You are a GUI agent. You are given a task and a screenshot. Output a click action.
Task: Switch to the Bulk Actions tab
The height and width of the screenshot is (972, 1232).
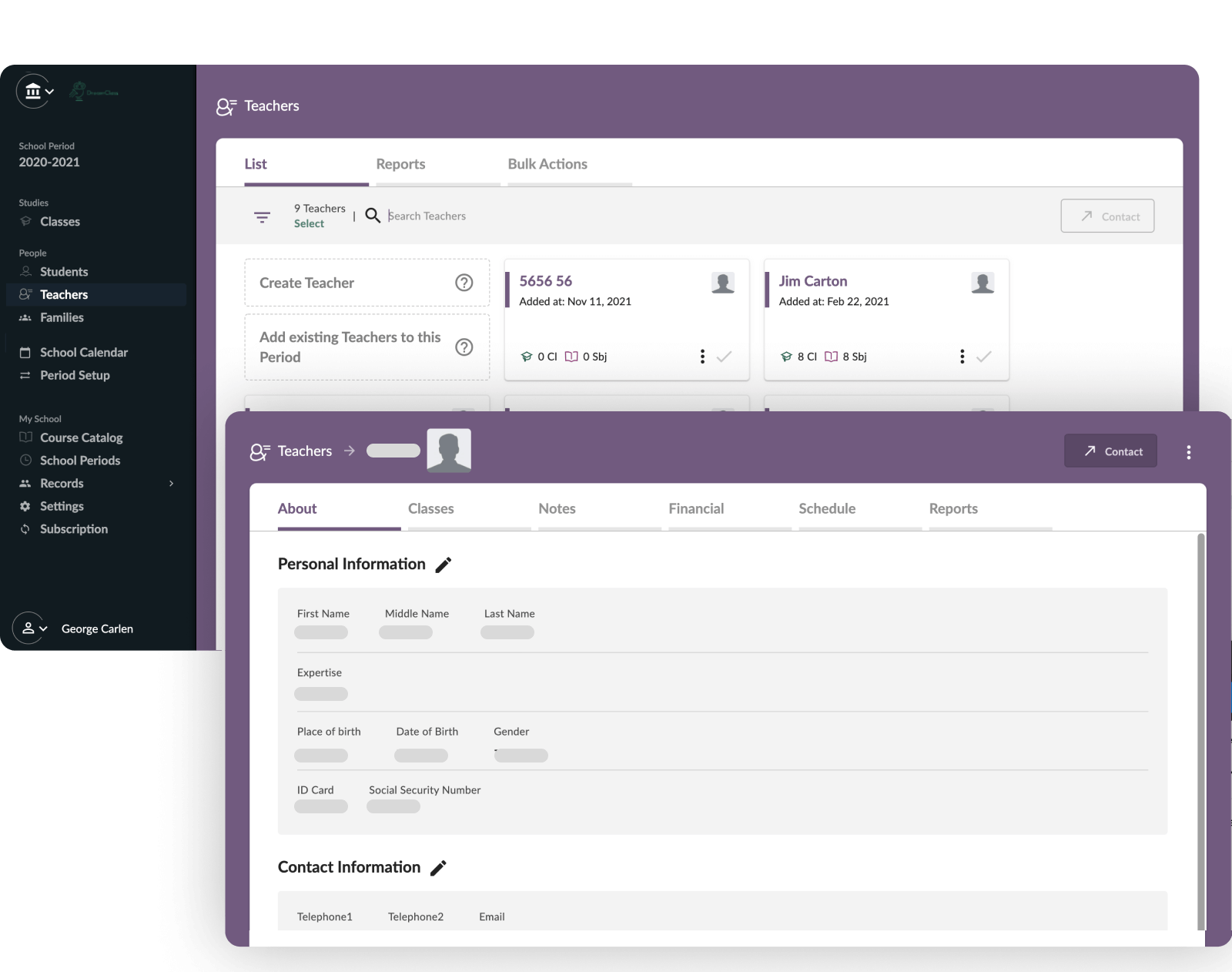547,164
